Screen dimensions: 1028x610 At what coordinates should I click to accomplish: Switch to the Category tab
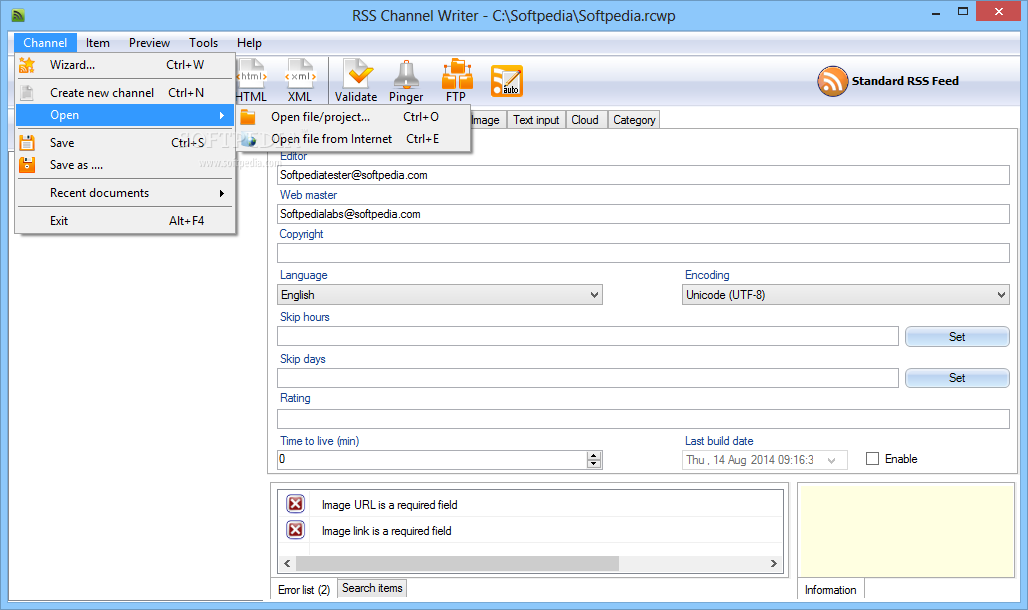pos(634,120)
